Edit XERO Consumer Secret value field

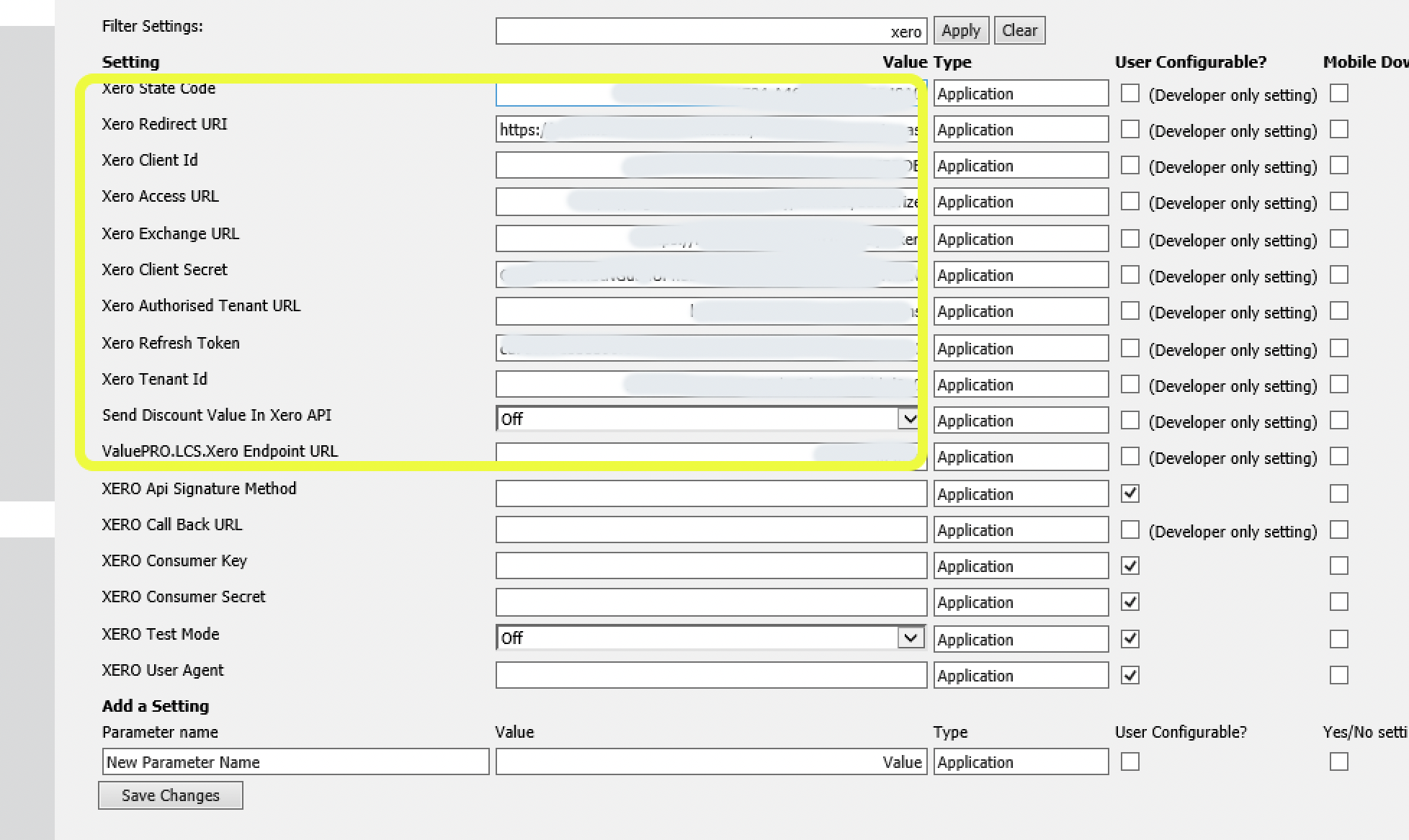point(711,602)
